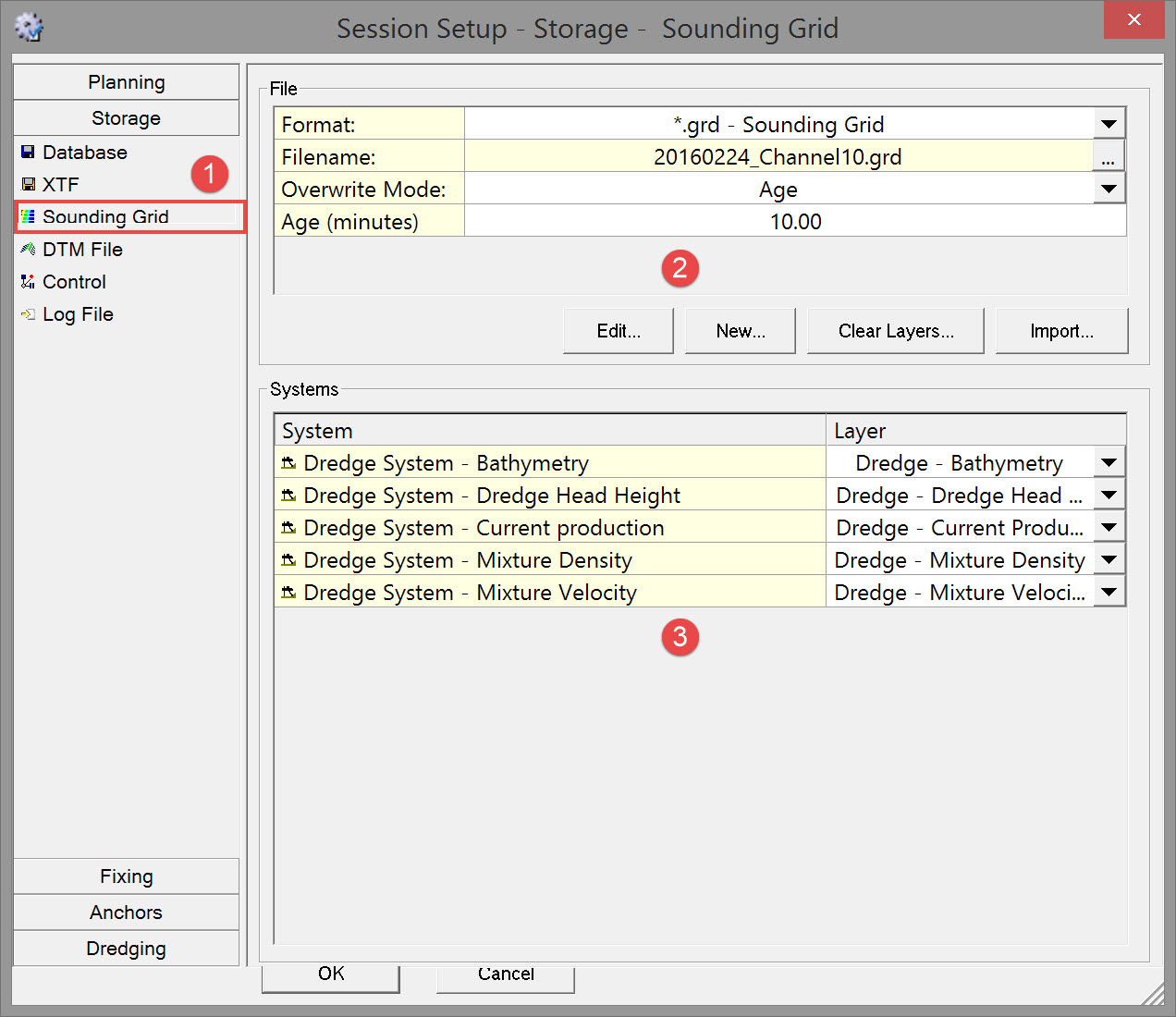
Task: Click the Log File icon
Action: point(28,314)
